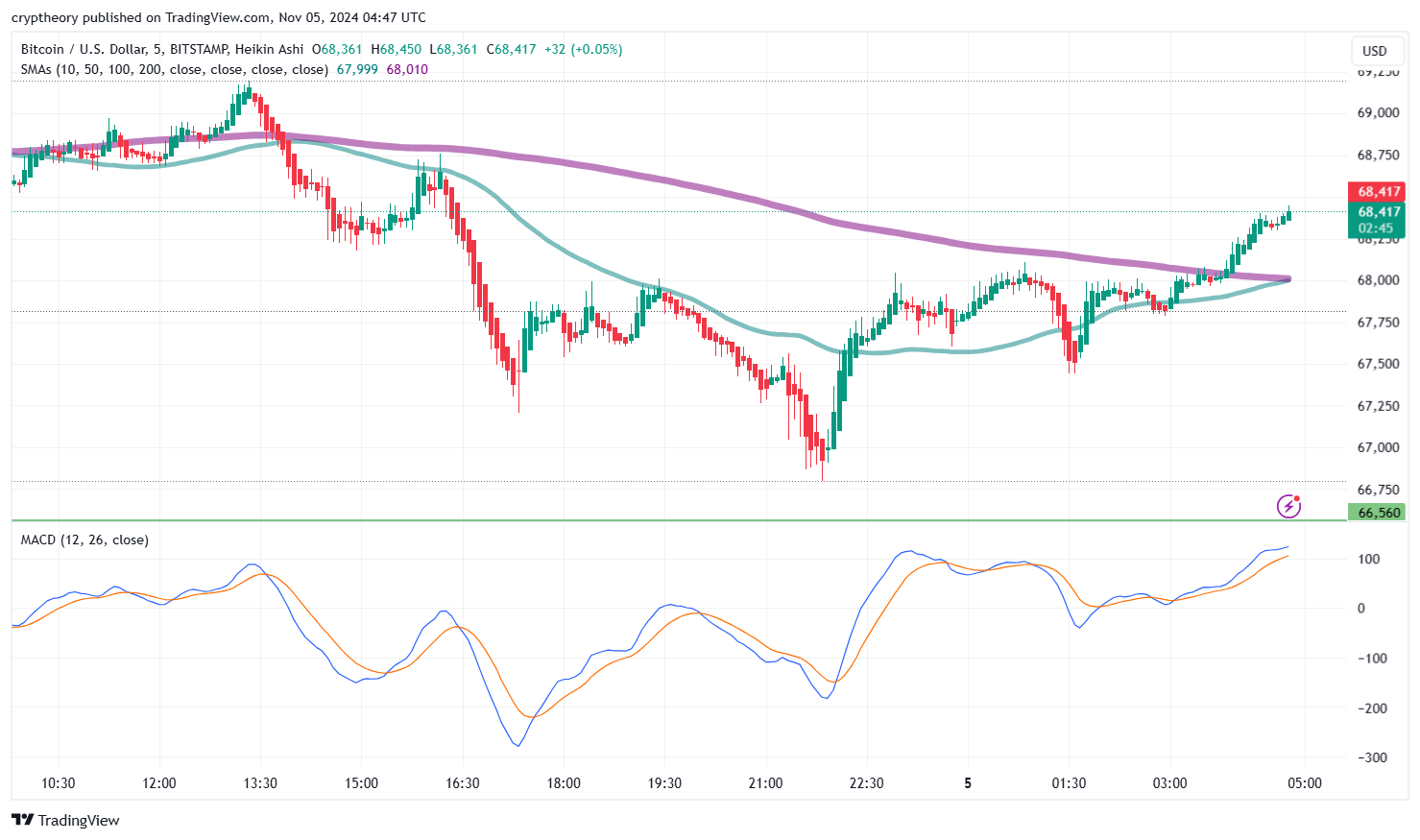This screenshot has height=840, width=1420.
Task: Click the MACD 100 scale label
Action: pyautogui.click(x=1369, y=559)
